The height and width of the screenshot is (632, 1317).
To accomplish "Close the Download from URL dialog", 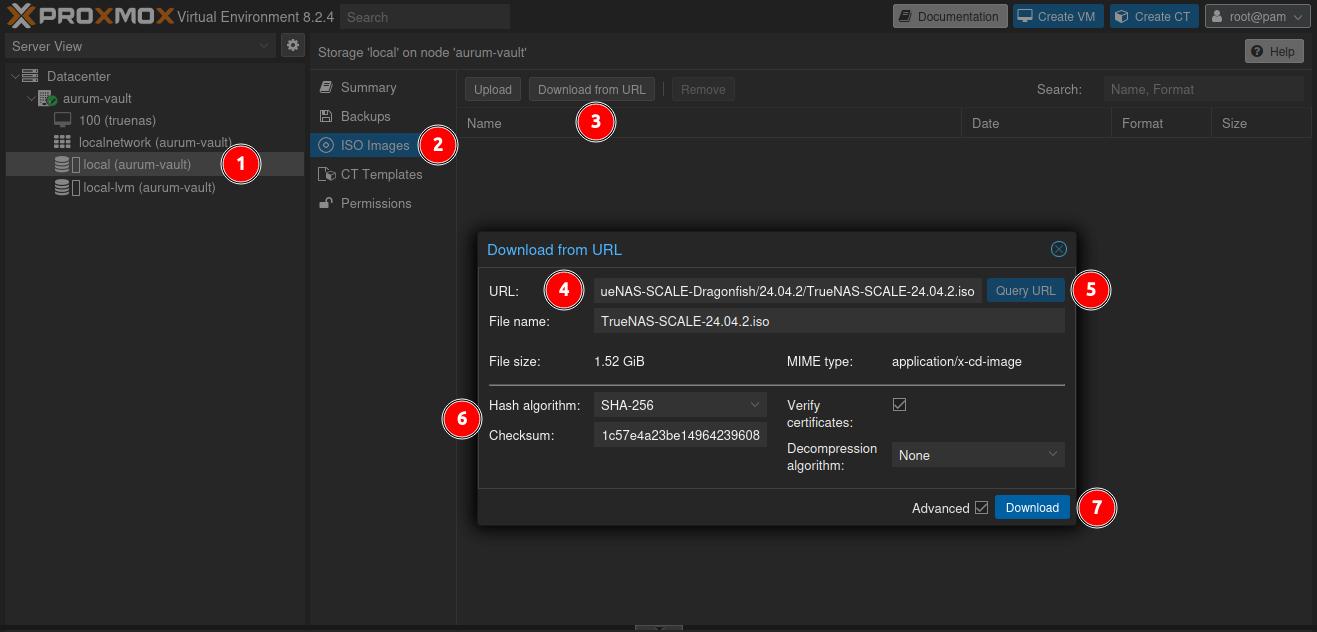I will click(1058, 249).
